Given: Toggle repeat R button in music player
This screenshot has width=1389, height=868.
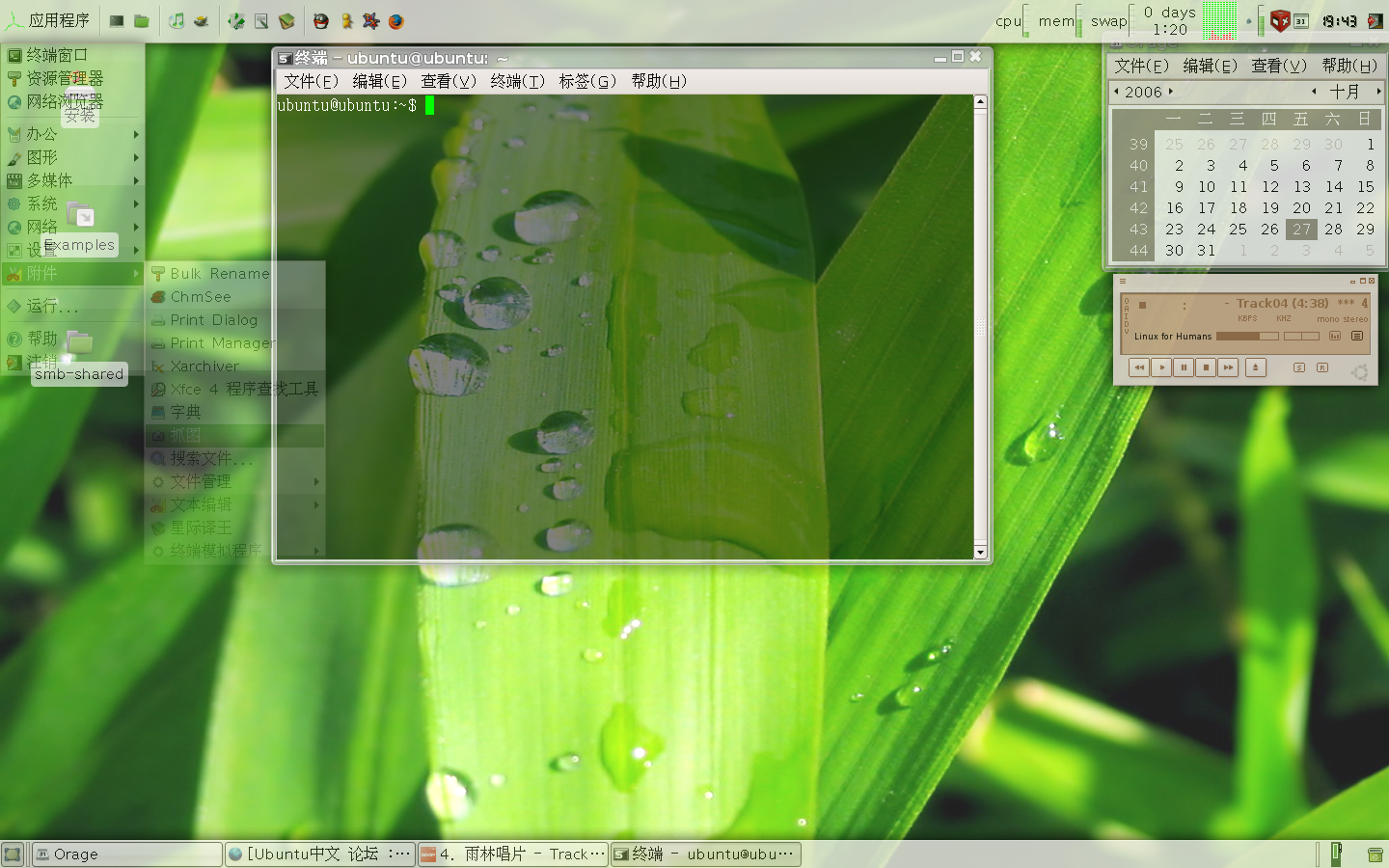Looking at the screenshot, I should click(1322, 367).
